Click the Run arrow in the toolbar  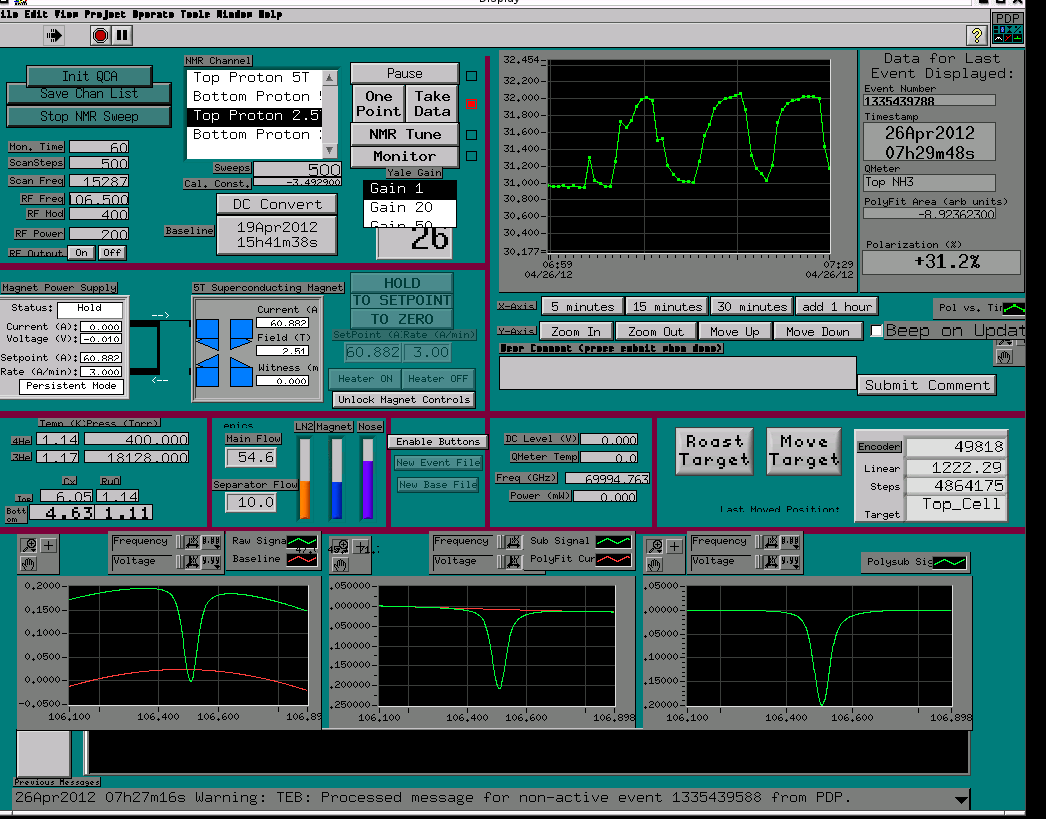(54, 35)
